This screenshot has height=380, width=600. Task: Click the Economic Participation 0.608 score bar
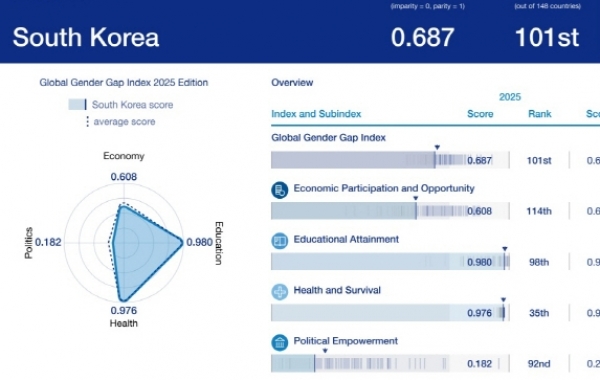(390, 211)
